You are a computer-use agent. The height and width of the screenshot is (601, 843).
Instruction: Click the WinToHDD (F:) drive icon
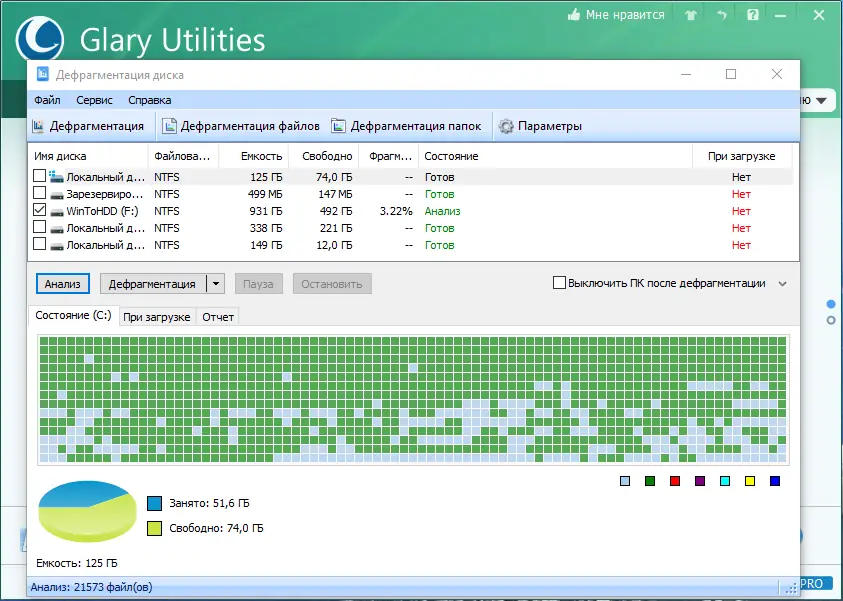[x=56, y=212]
